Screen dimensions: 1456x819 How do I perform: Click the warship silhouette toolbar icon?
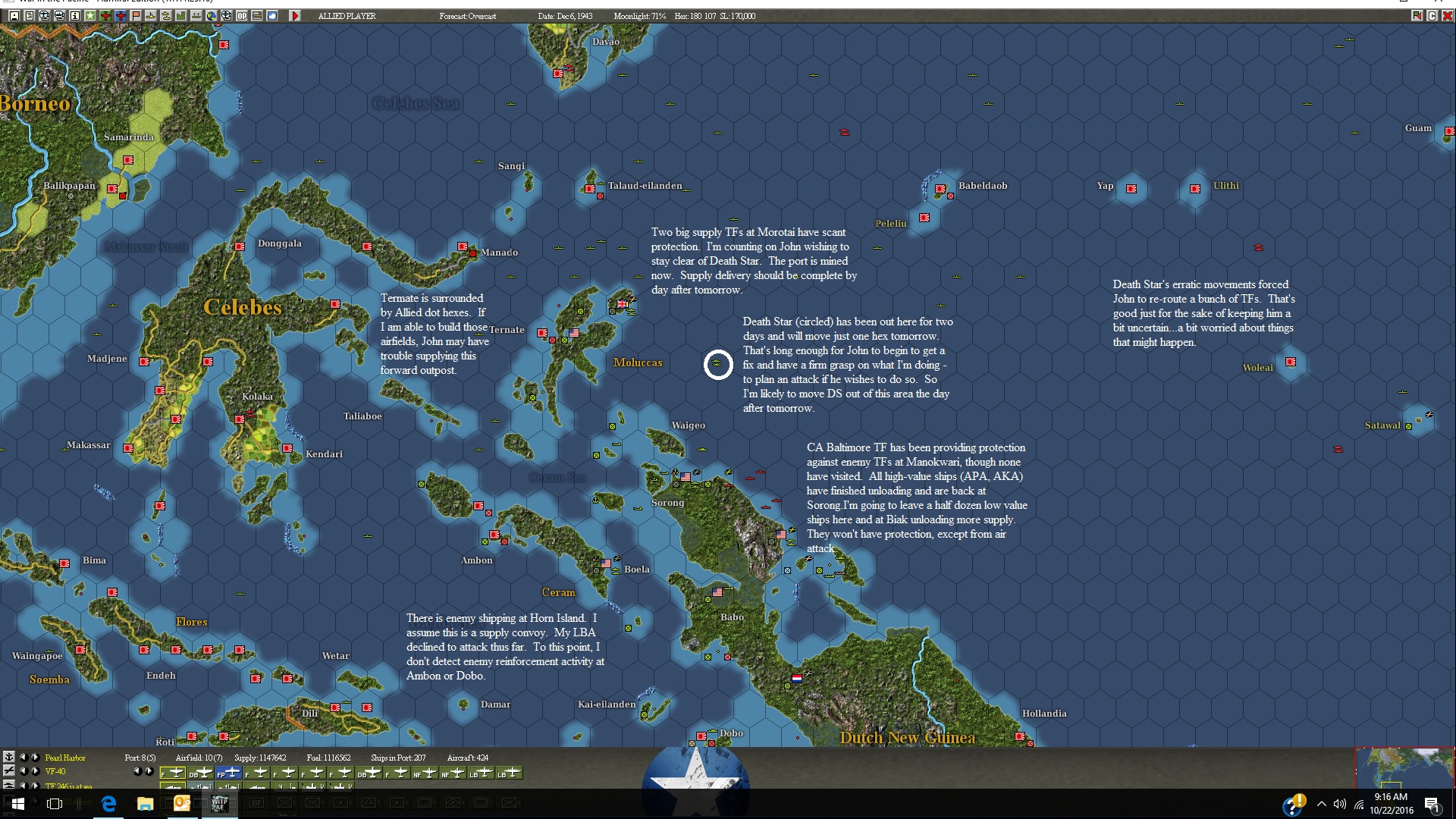tap(196, 15)
